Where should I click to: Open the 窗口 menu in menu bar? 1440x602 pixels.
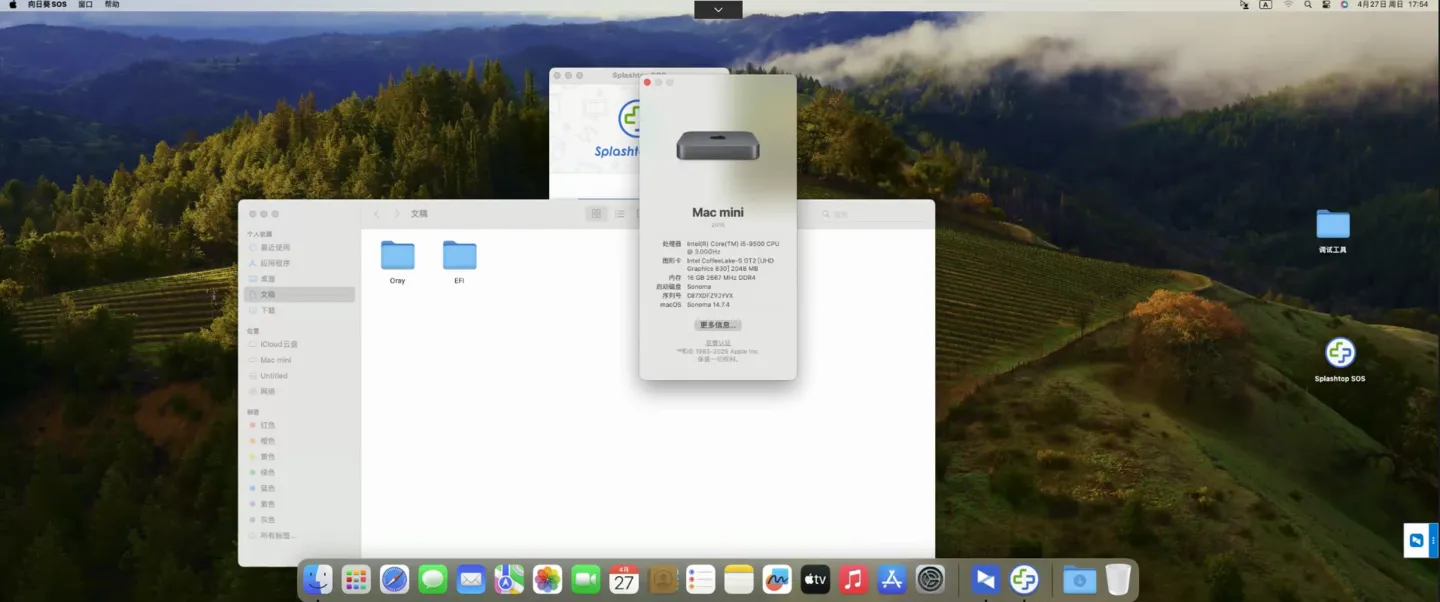(x=85, y=5)
